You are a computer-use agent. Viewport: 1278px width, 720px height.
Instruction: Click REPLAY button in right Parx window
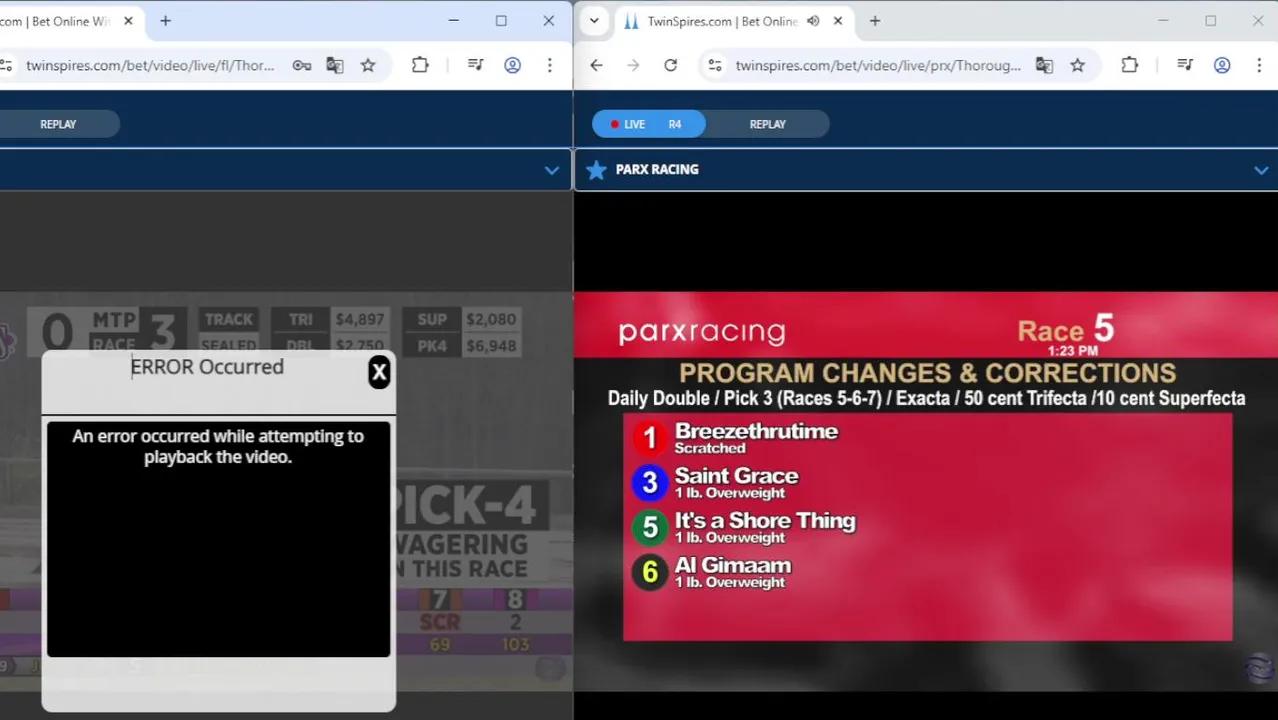pyautogui.click(x=768, y=124)
